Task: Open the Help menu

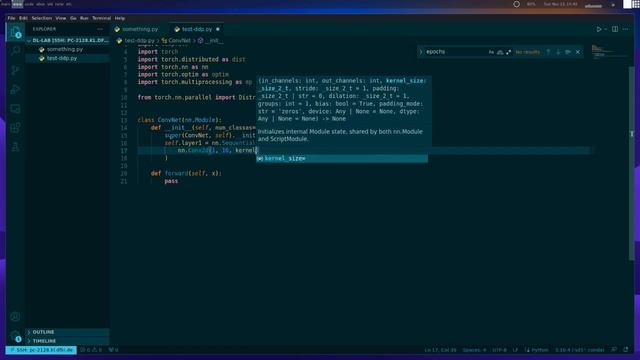Action: click(120, 18)
